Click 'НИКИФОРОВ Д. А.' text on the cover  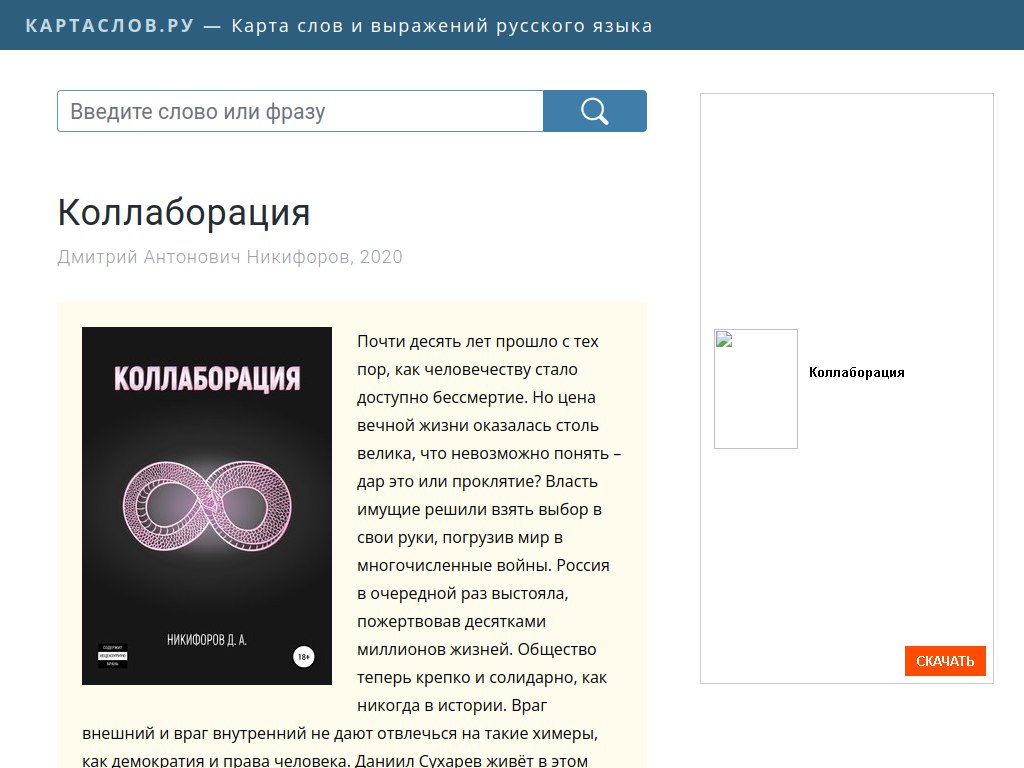(206, 639)
